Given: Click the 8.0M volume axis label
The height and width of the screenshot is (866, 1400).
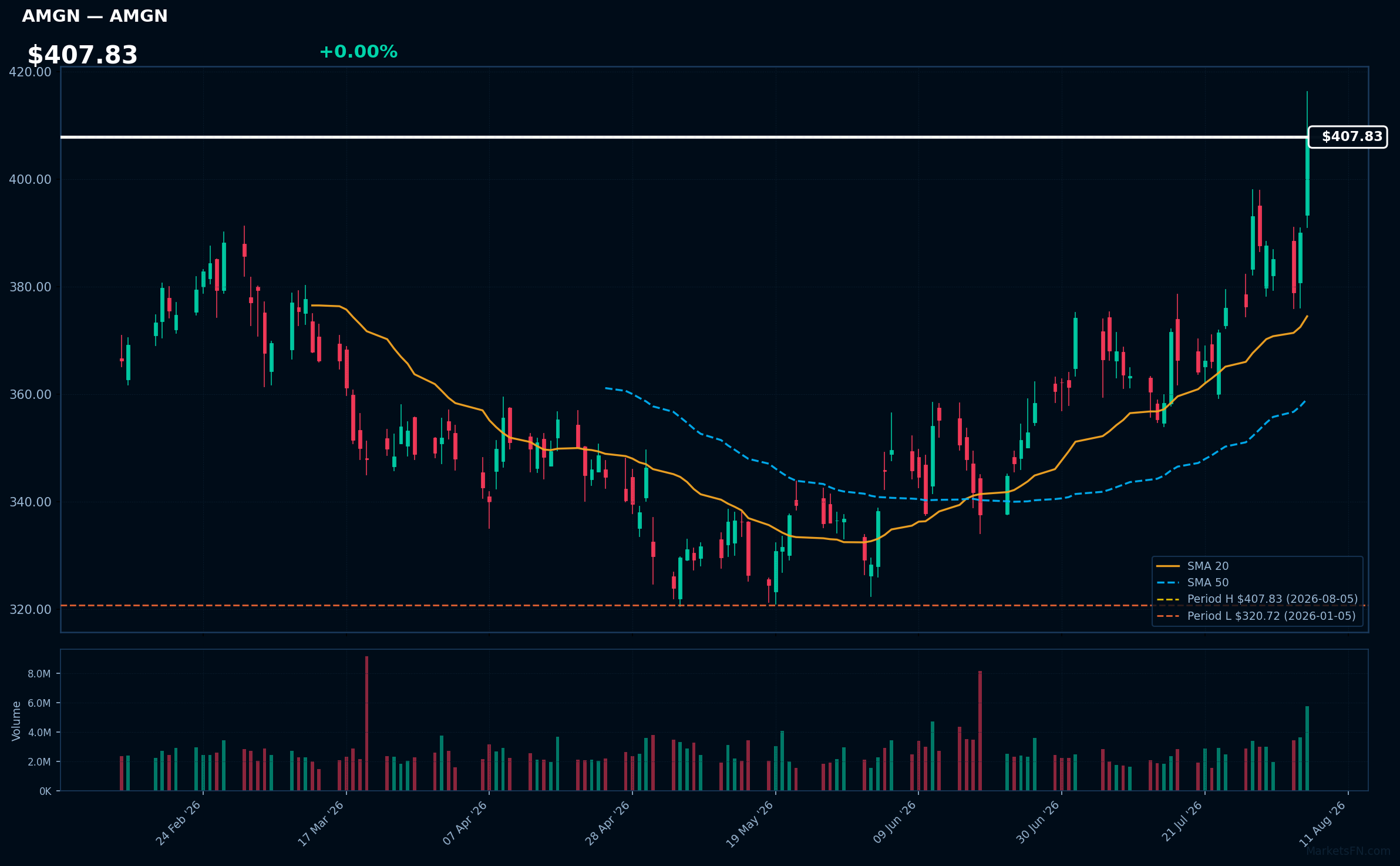Looking at the screenshot, I should 39,674.
